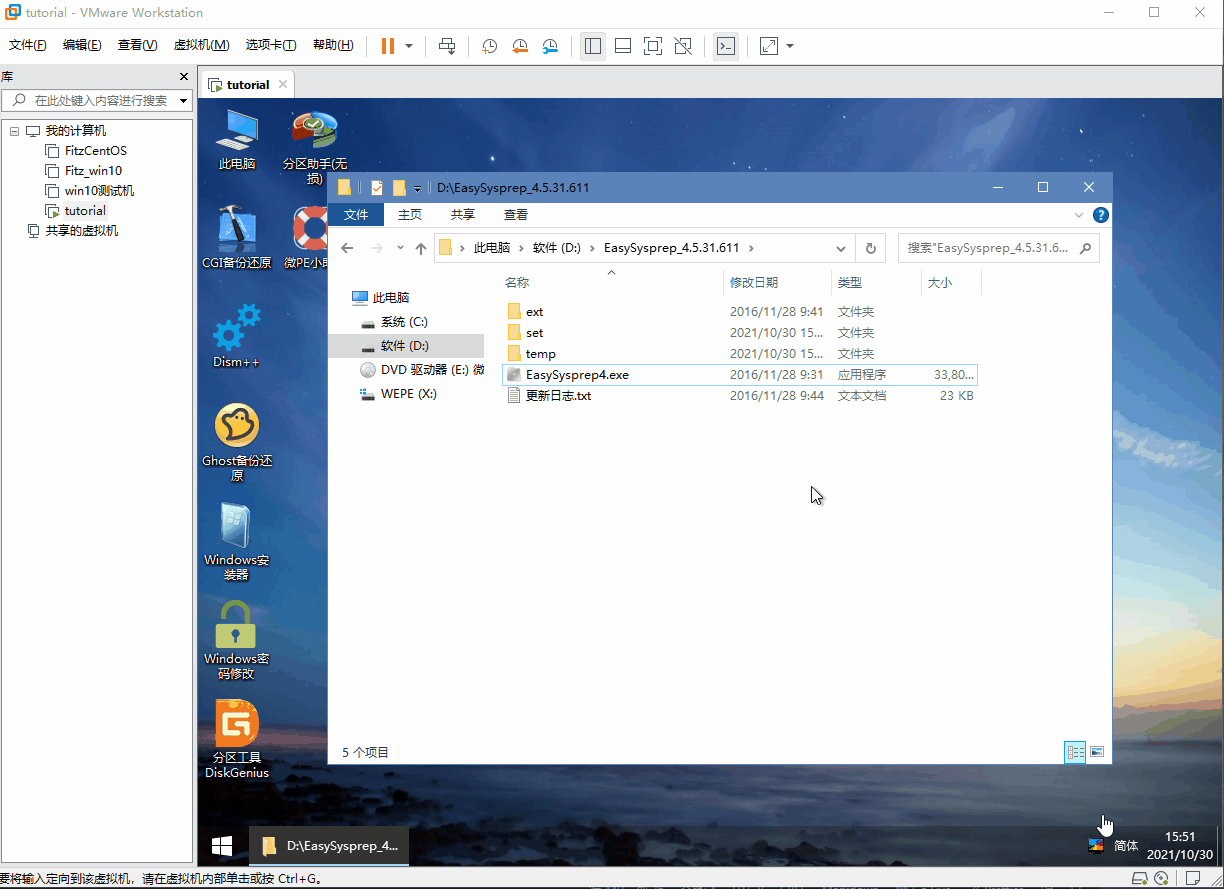1224x889 pixels.
Task: Expand the library search box dropdown
Action: tap(183, 100)
